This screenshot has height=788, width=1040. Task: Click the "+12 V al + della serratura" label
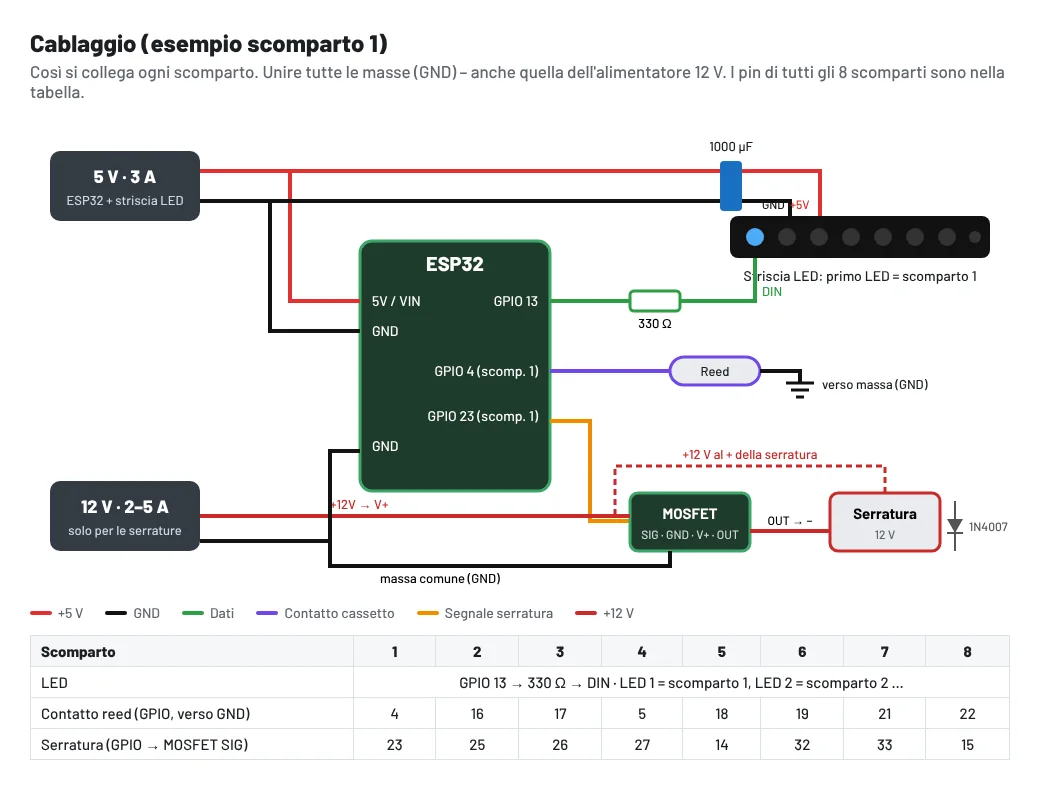[x=749, y=455]
